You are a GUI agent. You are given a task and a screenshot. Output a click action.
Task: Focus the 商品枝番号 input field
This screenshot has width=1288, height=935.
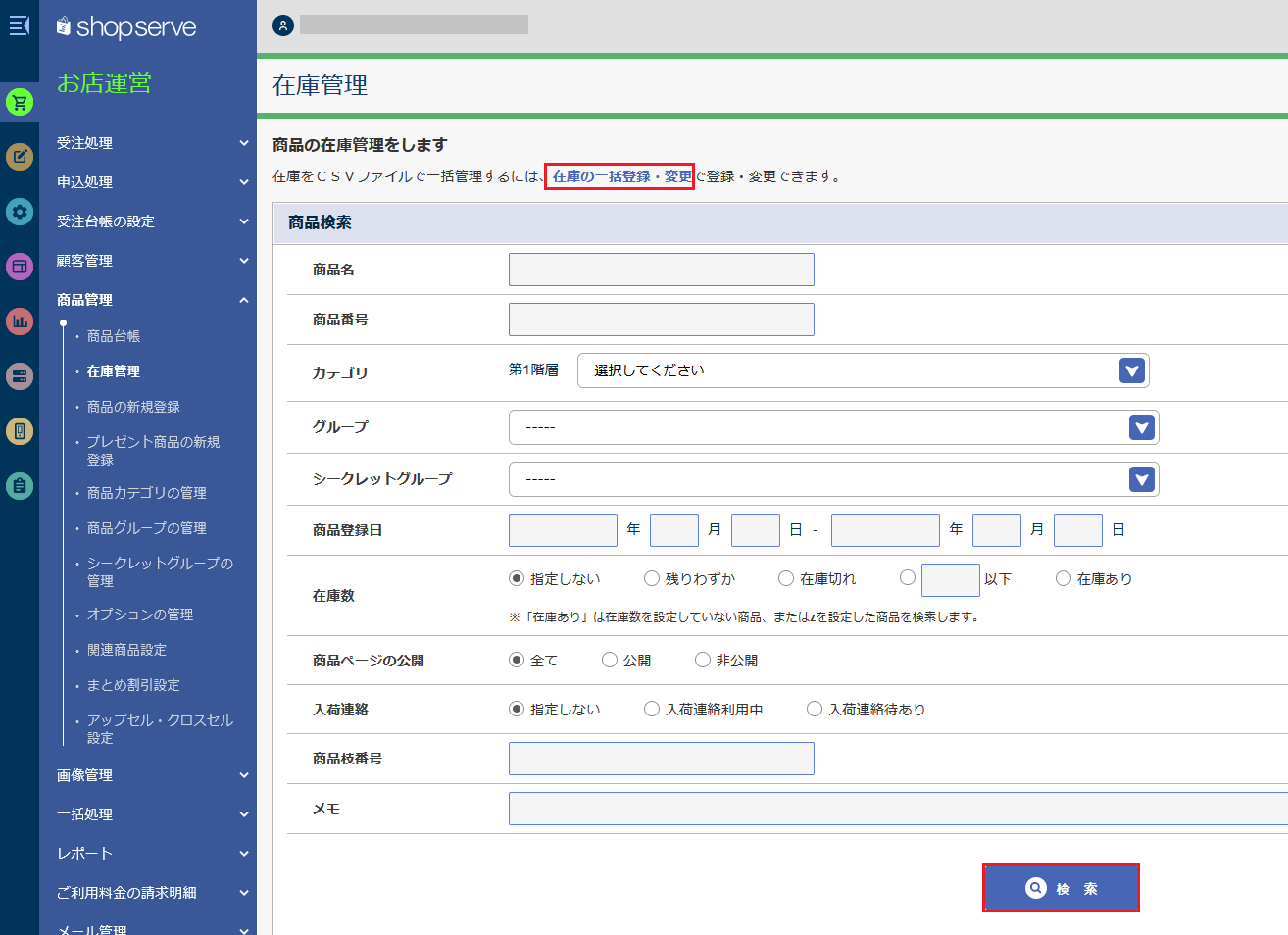[x=662, y=759]
